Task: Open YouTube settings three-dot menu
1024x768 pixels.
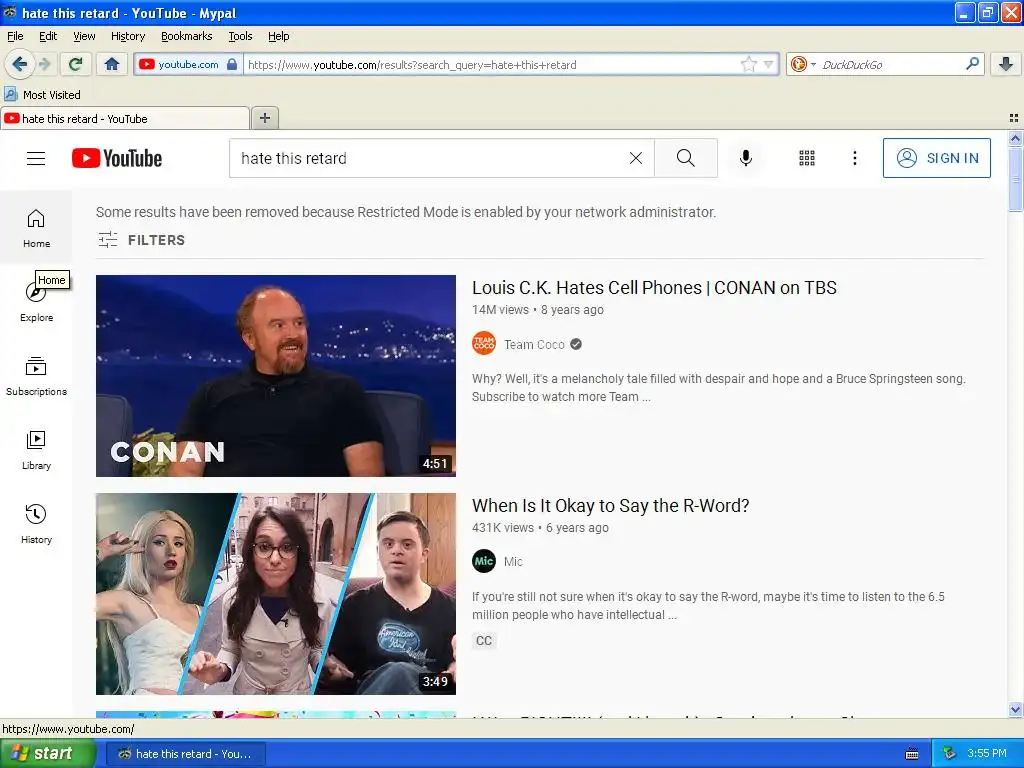Action: click(854, 158)
